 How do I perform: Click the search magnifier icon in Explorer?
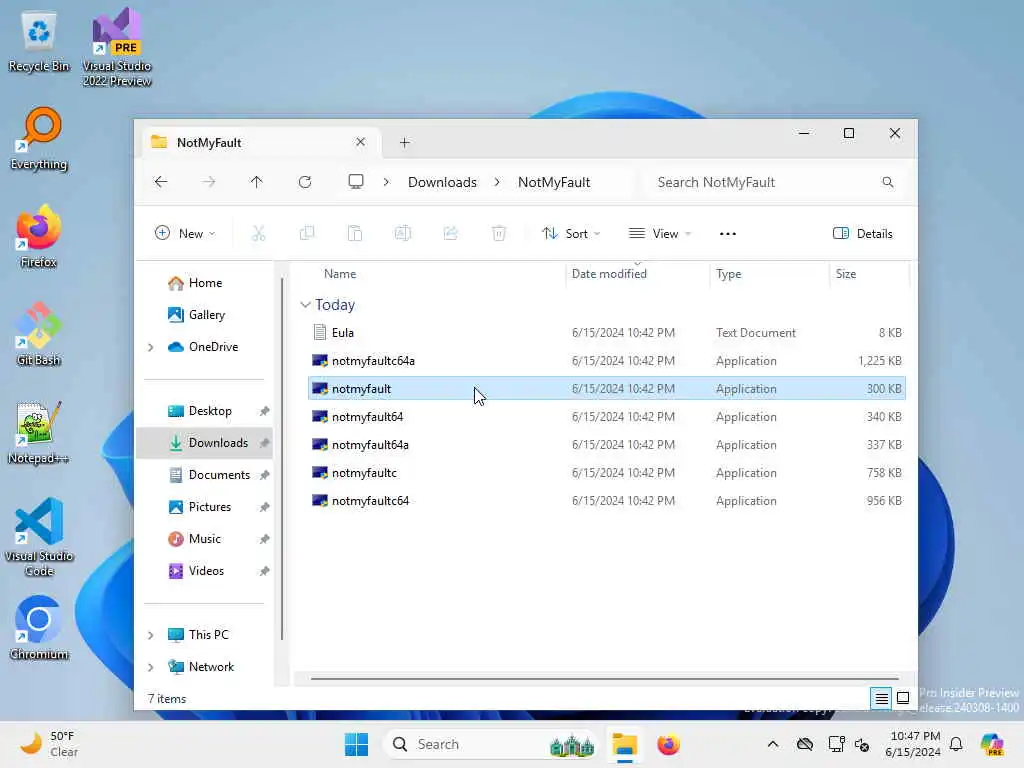(x=888, y=182)
